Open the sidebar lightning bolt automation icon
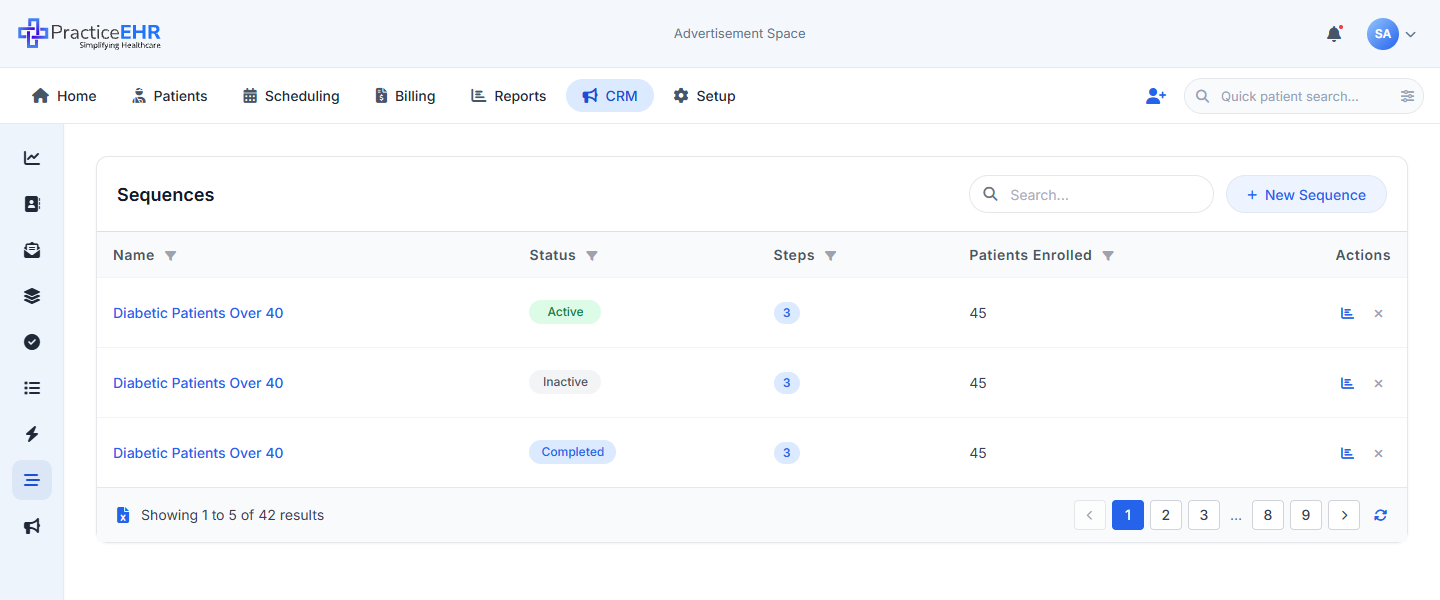Viewport: 1440px width, 600px height. [32, 434]
